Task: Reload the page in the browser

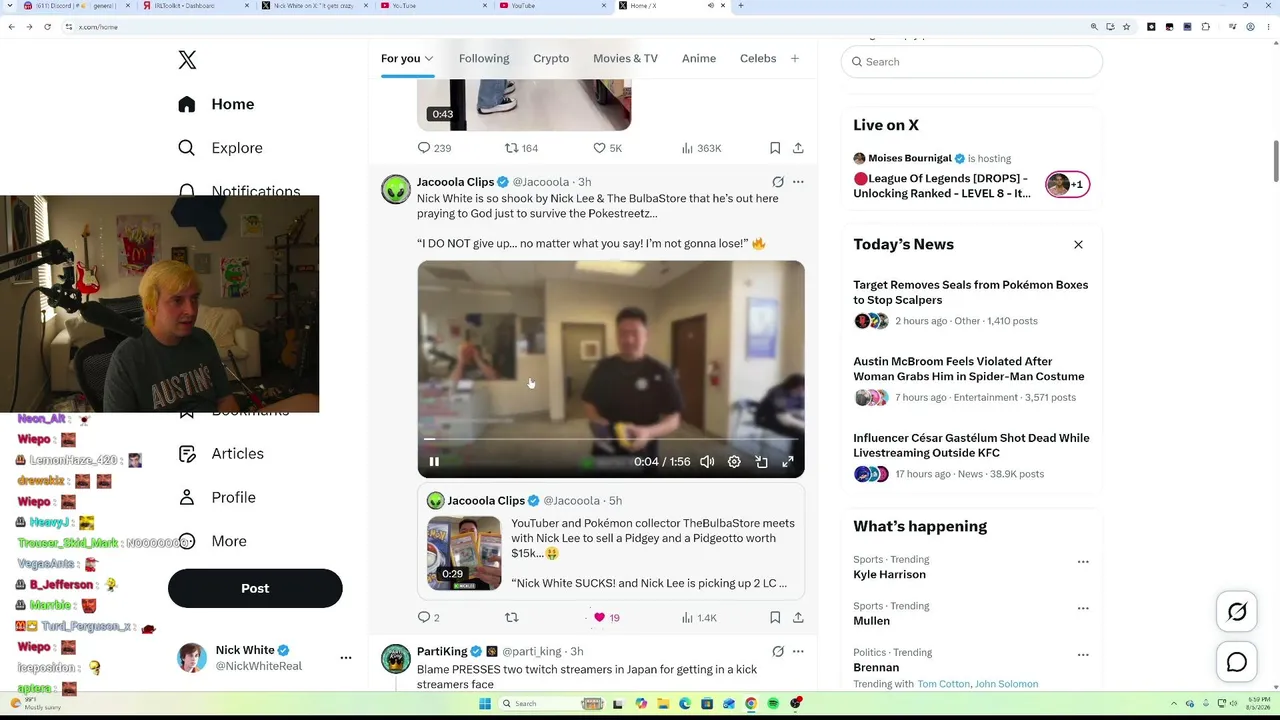Action: tap(47, 27)
